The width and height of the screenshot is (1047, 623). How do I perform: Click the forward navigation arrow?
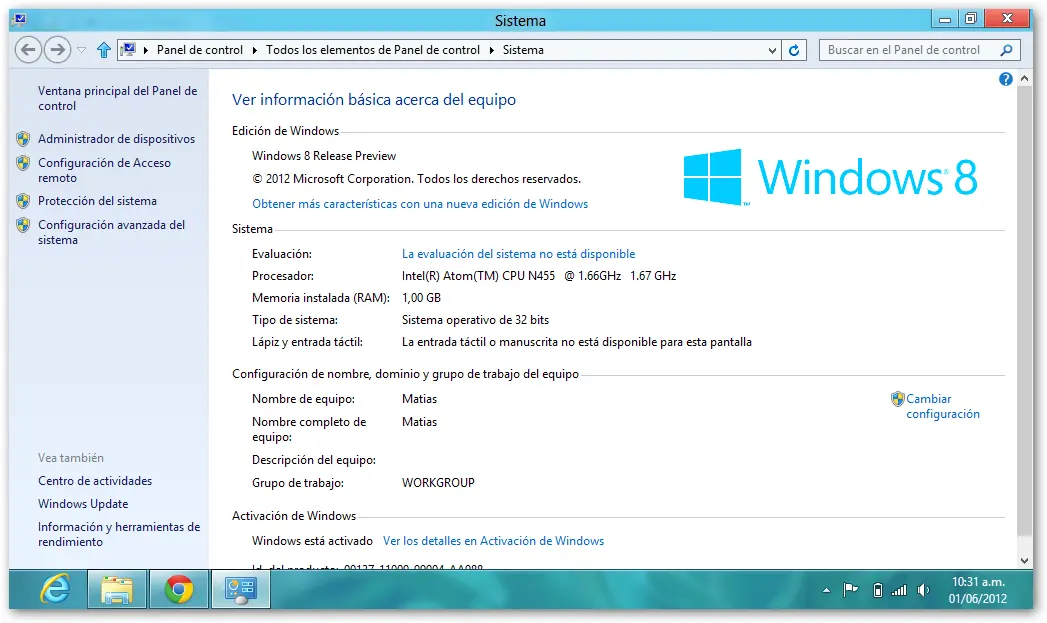point(57,50)
